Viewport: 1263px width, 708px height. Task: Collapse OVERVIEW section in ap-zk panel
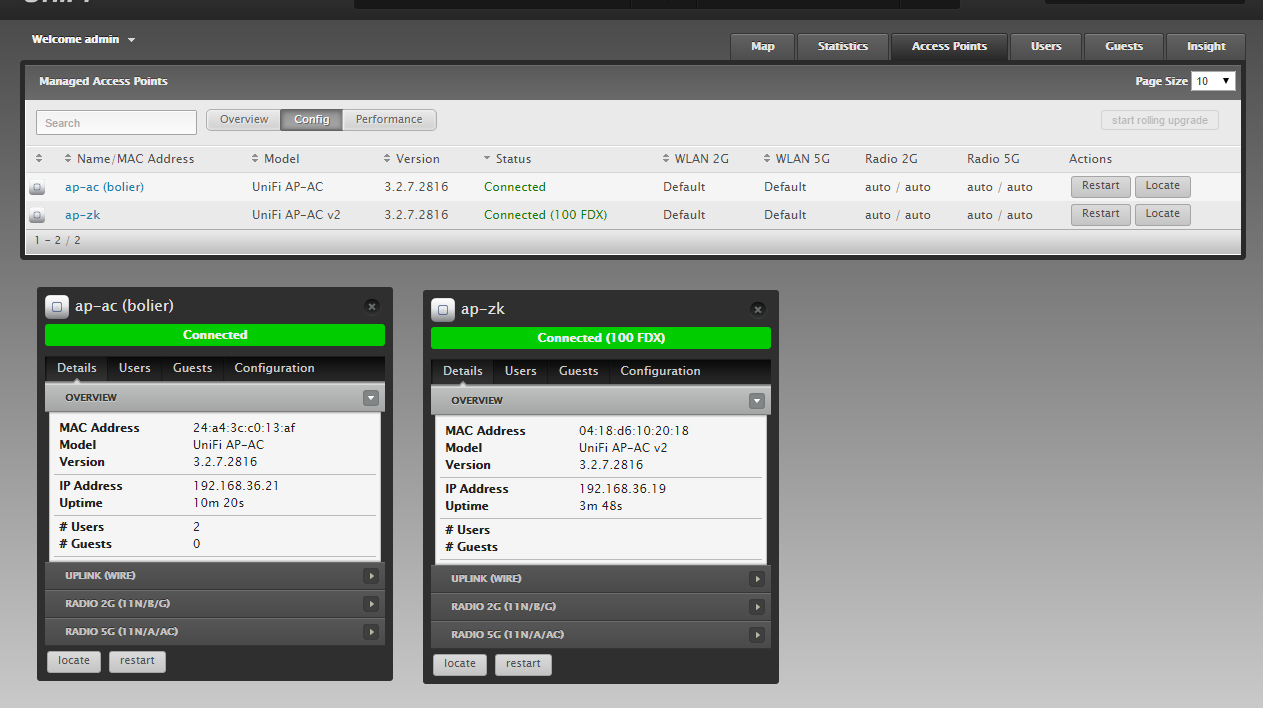(x=757, y=400)
